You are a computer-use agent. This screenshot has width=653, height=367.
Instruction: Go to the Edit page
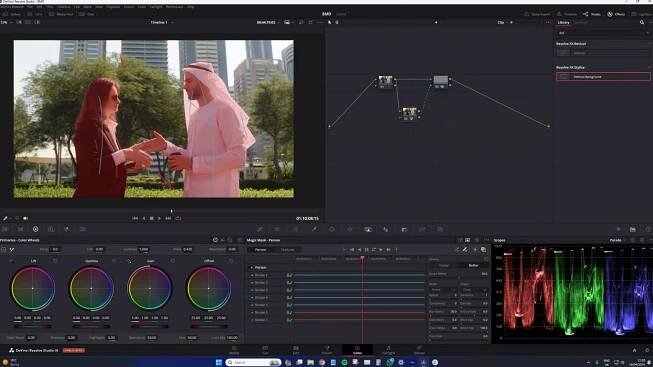click(296, 350)
